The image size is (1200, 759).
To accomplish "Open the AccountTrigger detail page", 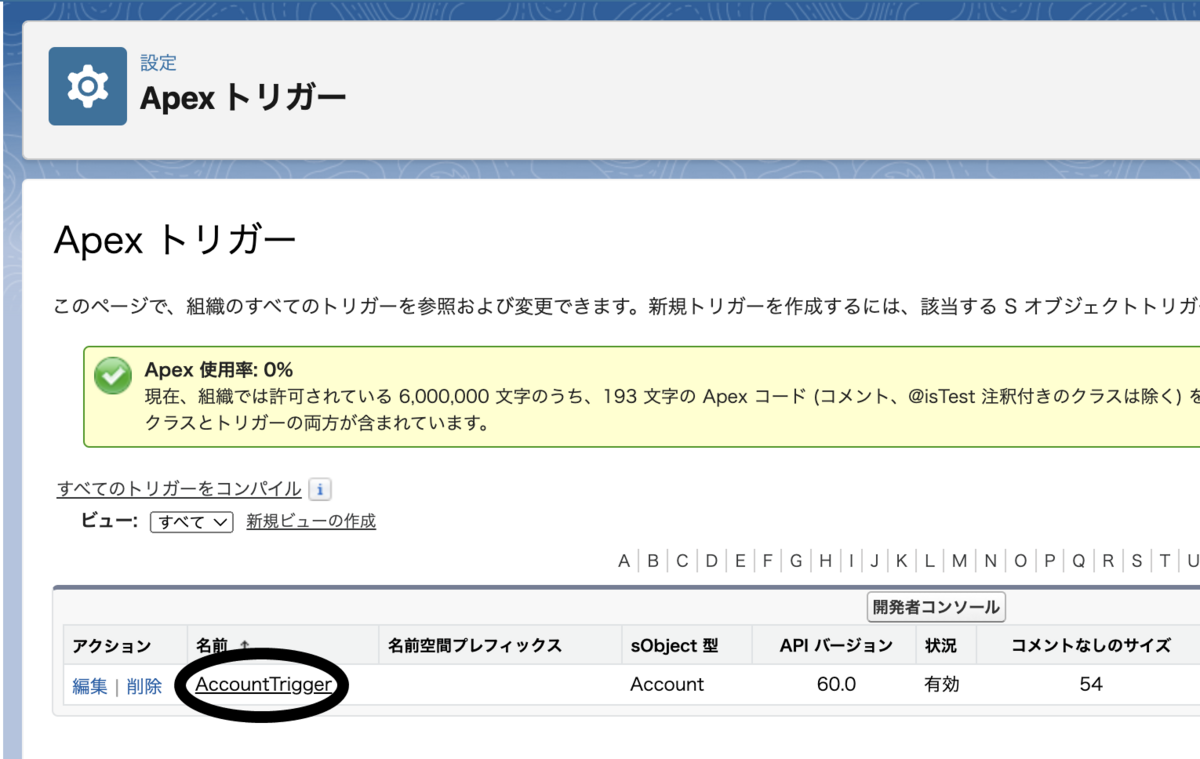I will click(263, 686).
